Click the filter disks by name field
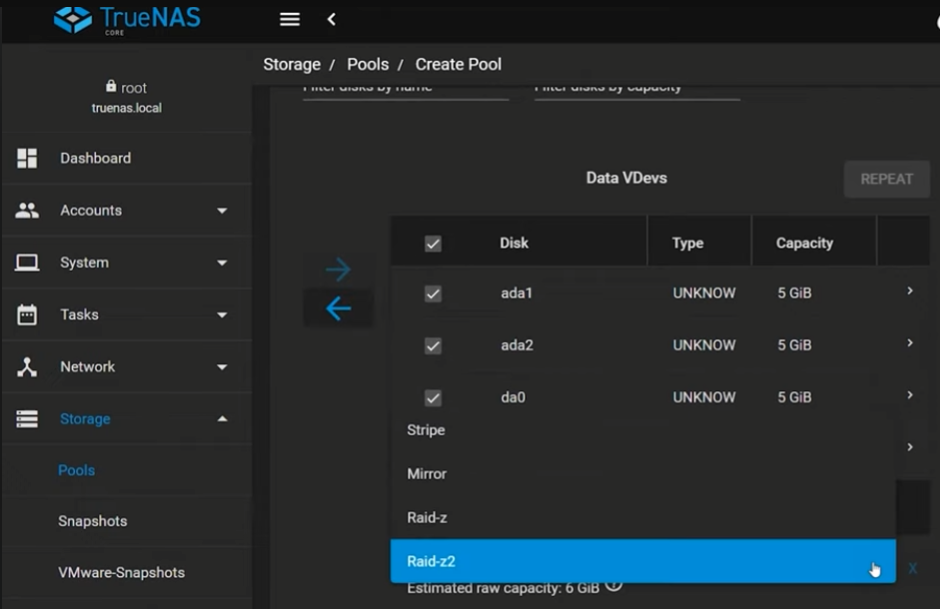This screenshot has height=609, width=940. click(406, 92)
